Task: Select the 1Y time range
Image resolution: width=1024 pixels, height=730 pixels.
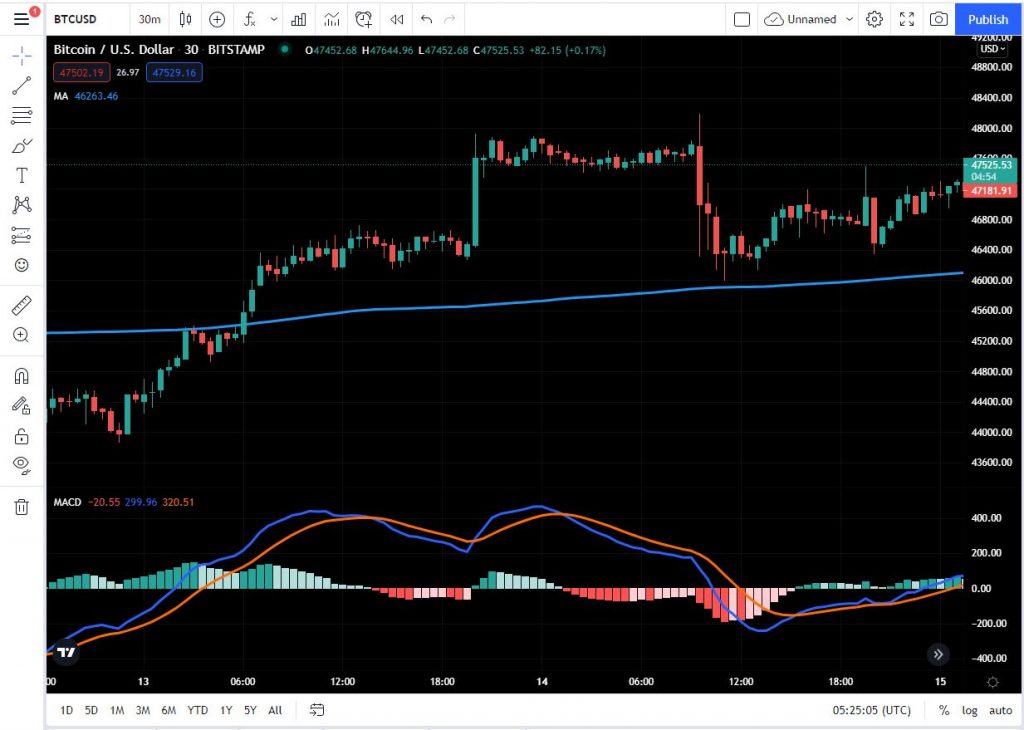Action: coord(226,710)
